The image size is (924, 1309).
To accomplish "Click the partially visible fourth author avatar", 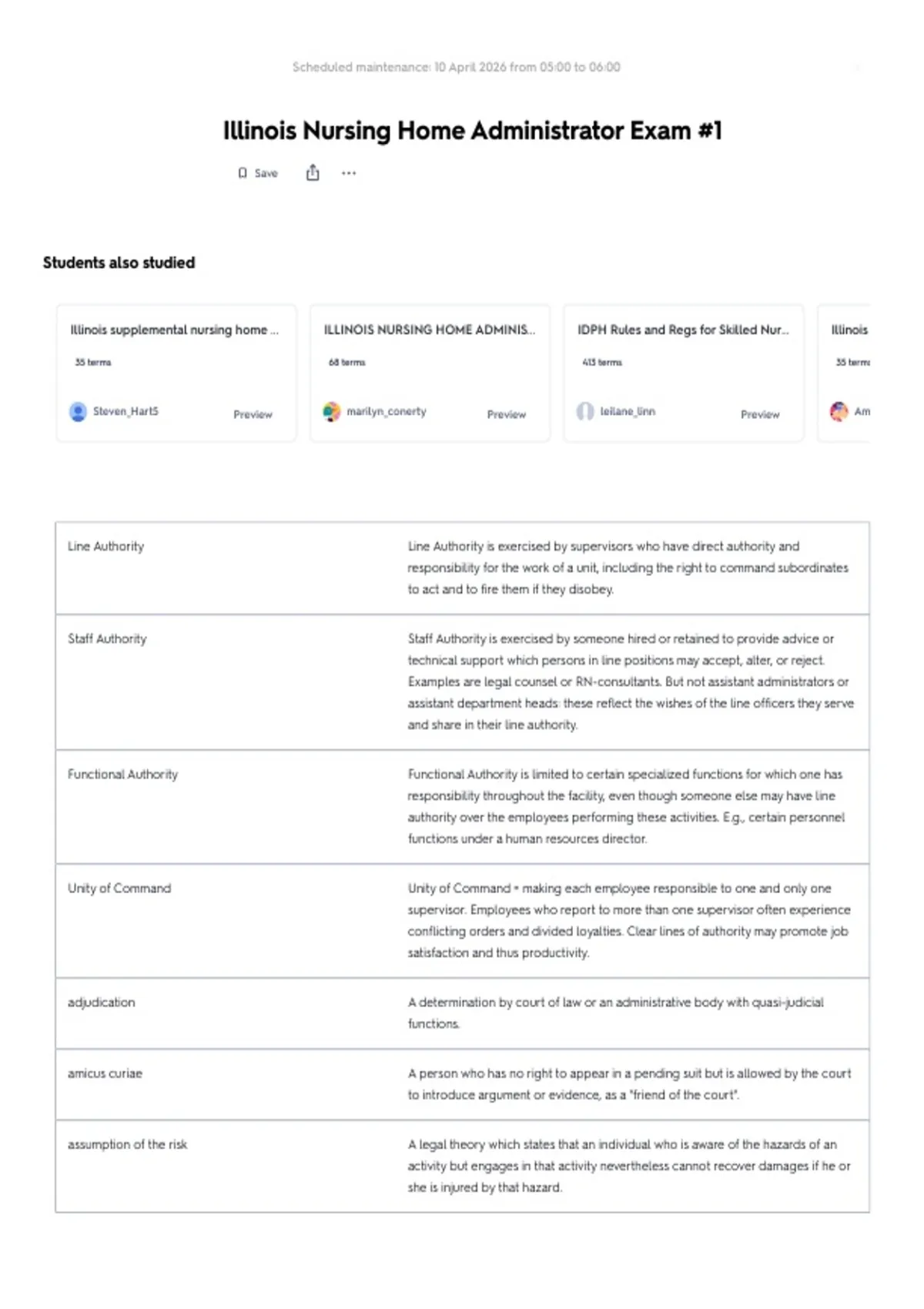I will tap(839, 412).
